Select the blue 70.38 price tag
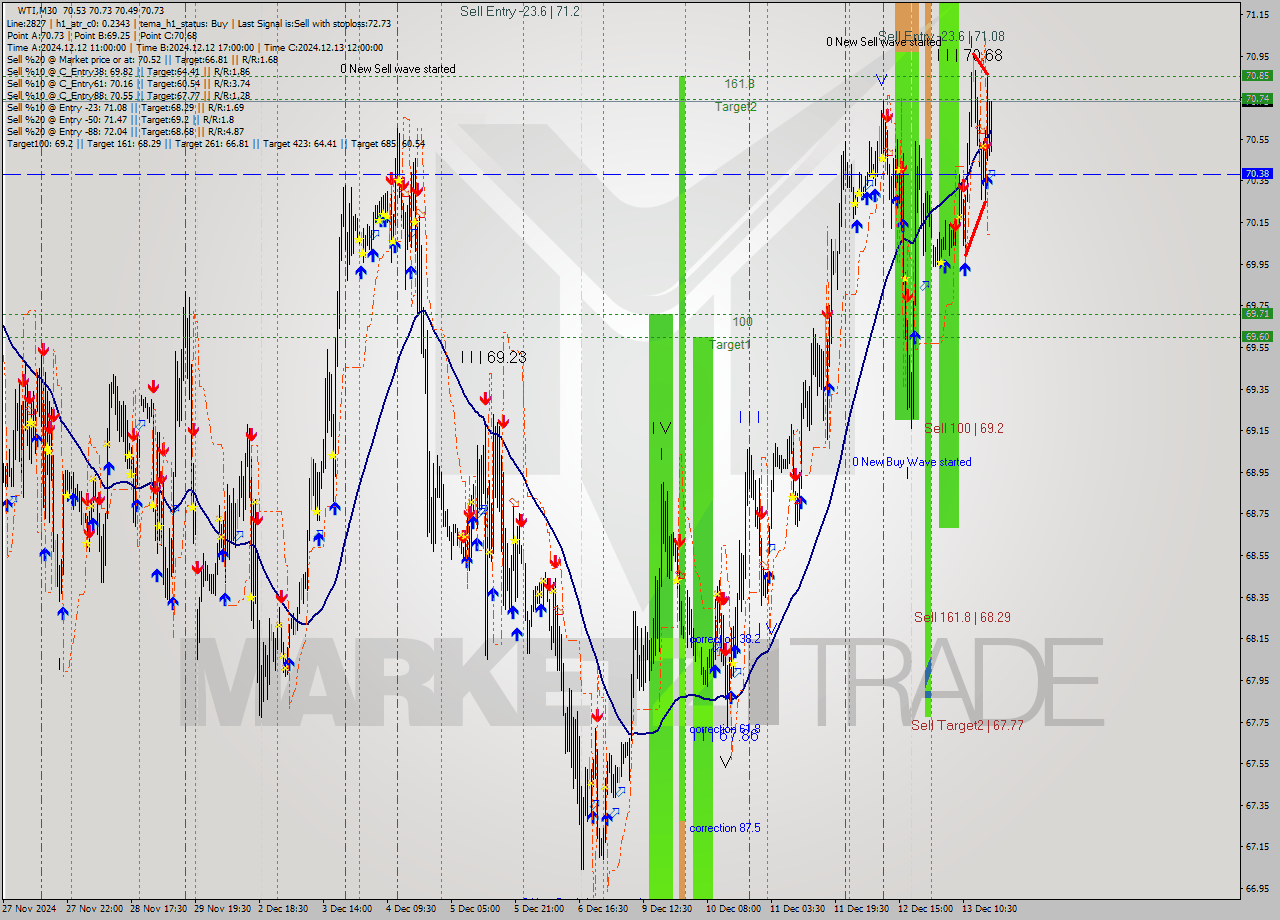 [1257, 173]
